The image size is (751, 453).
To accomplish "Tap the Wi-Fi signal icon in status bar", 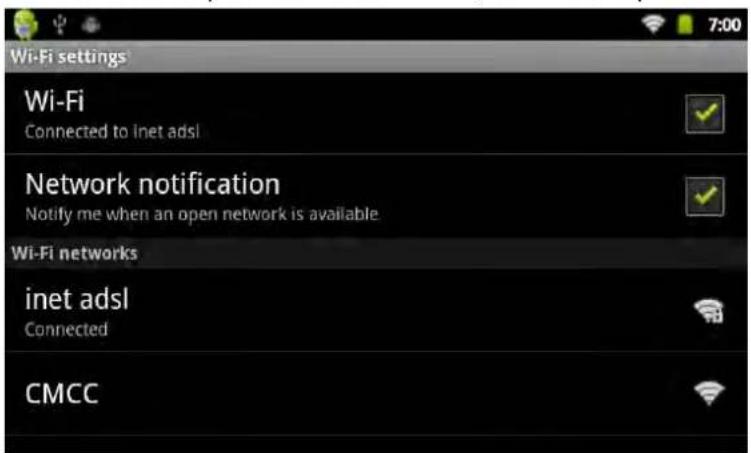I will (x=653, y=23).
